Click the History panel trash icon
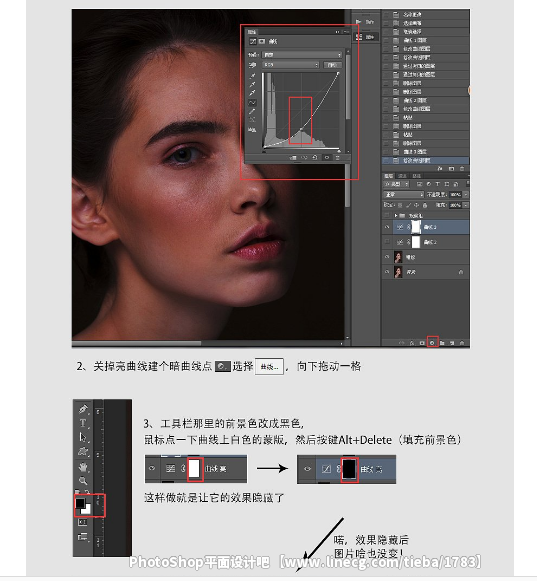Screen dimensions: 537x581 pos(462,169)
